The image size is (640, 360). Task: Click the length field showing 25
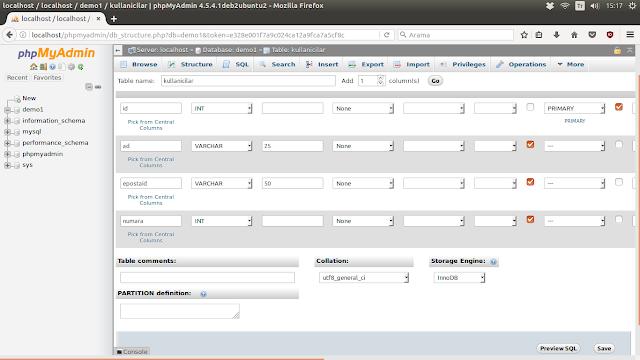293,146
